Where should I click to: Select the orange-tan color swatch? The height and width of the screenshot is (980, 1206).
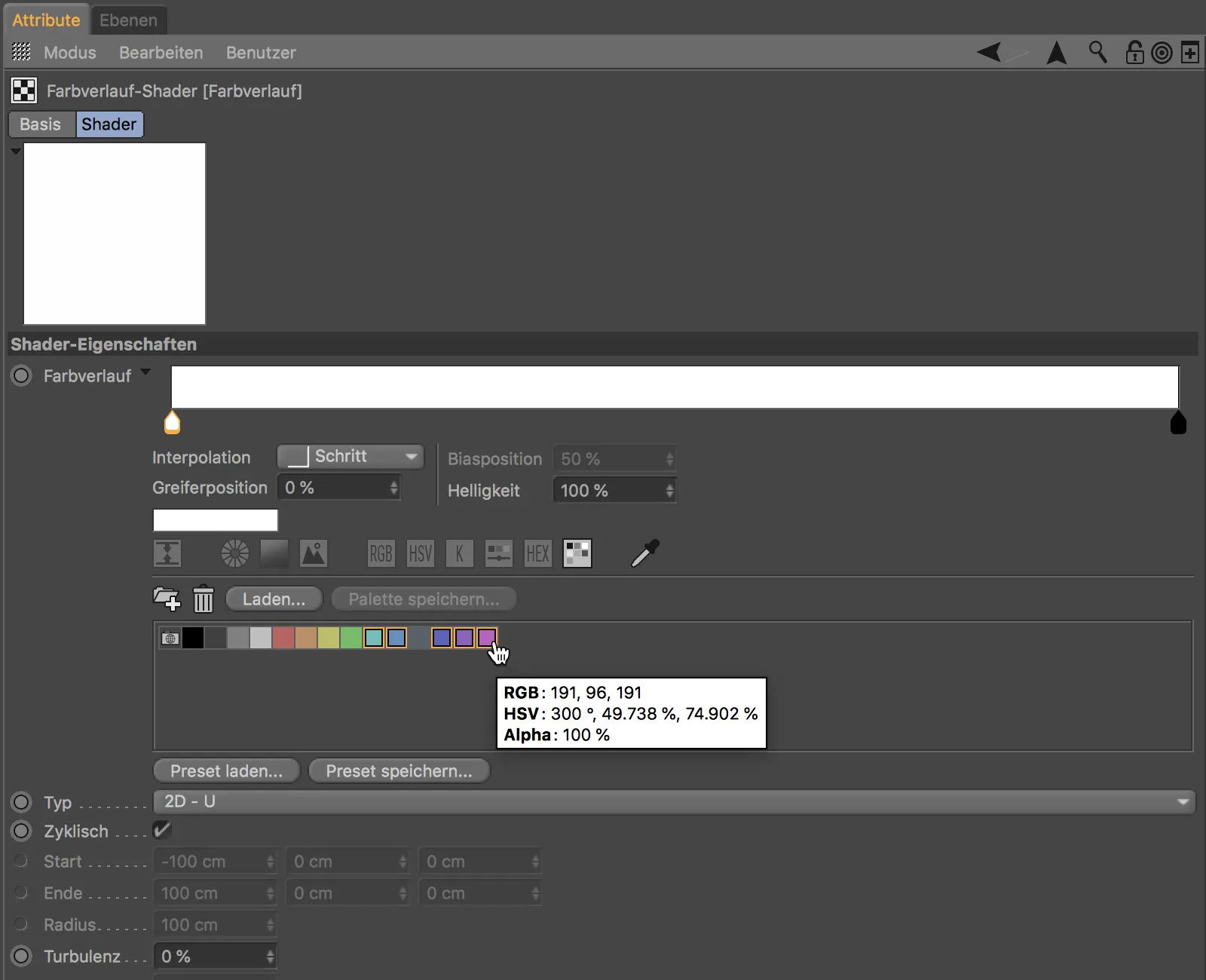[x=306, y=638]
